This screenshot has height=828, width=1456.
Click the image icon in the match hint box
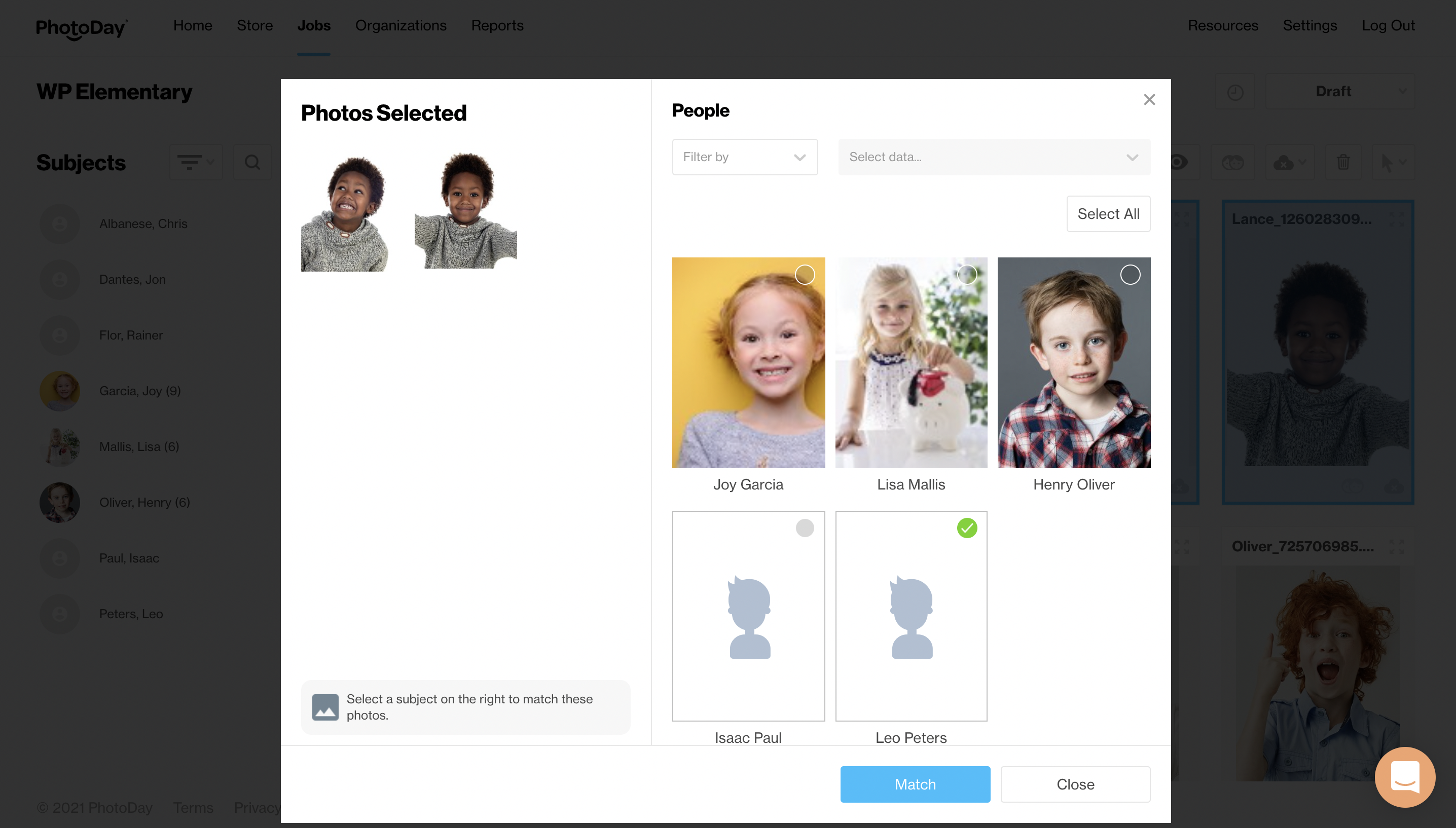[x=325, y=707]
